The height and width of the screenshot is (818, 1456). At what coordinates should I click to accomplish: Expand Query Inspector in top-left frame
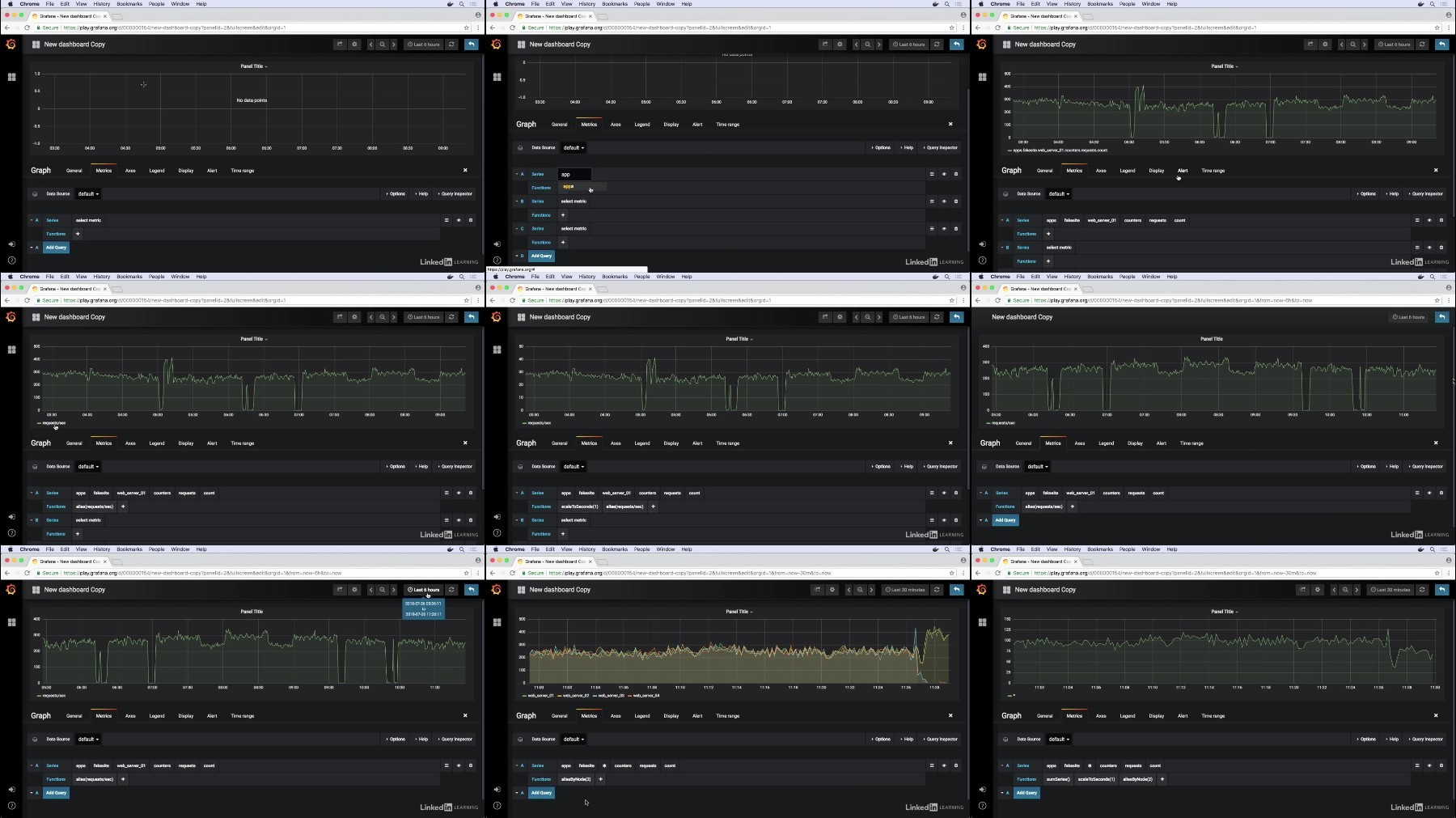click(x=455, y=194)
